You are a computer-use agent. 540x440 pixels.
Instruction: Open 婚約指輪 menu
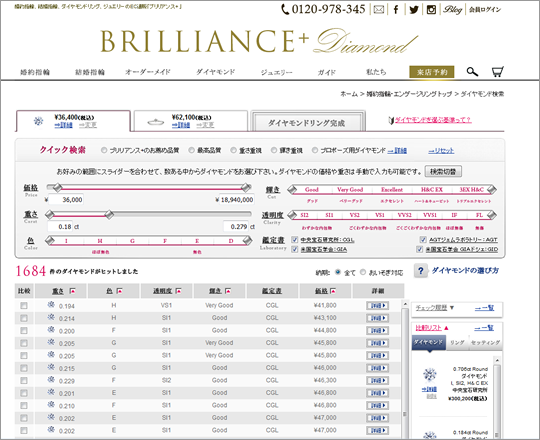pos(35,72)
